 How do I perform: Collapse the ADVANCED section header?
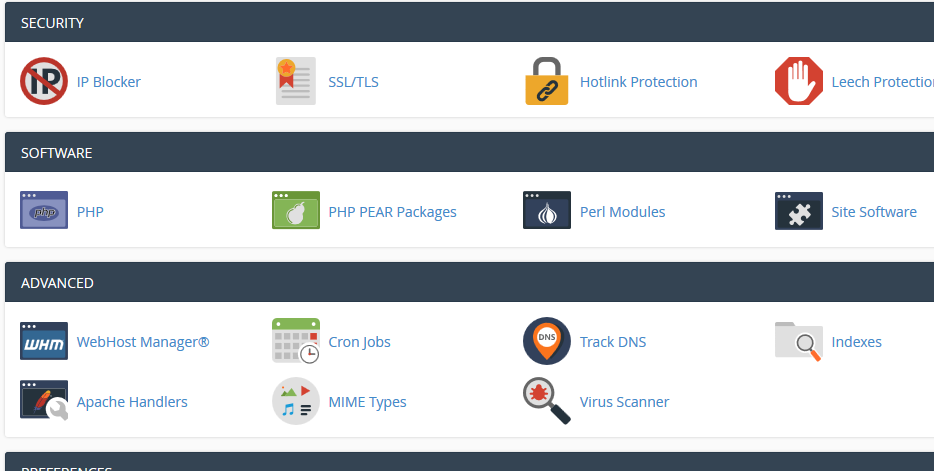click(469, 282)
